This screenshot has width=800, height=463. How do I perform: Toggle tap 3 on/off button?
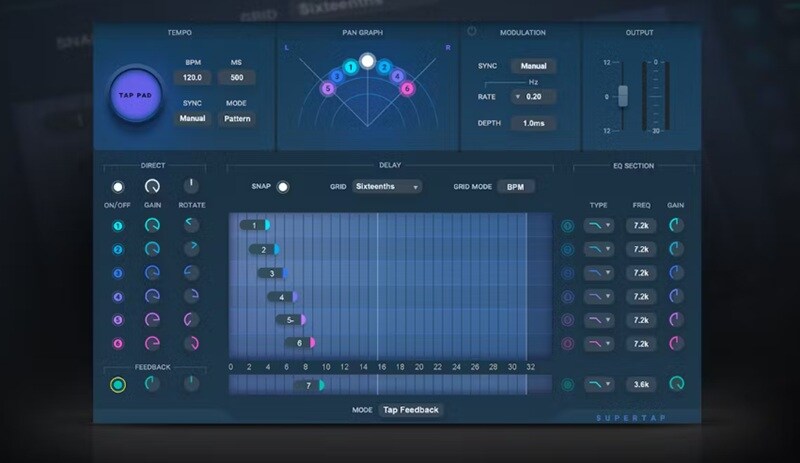[x=118, y=273]
